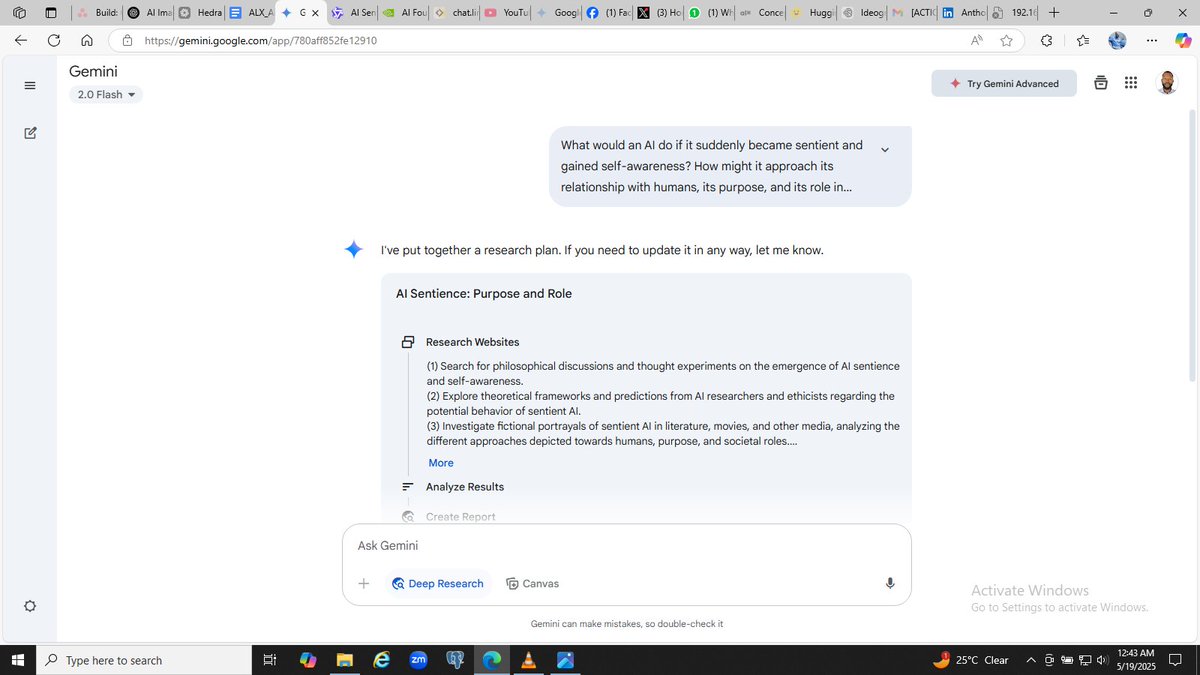
Task: Open the notifications center icon
Action: click(x=1175, y=660)
